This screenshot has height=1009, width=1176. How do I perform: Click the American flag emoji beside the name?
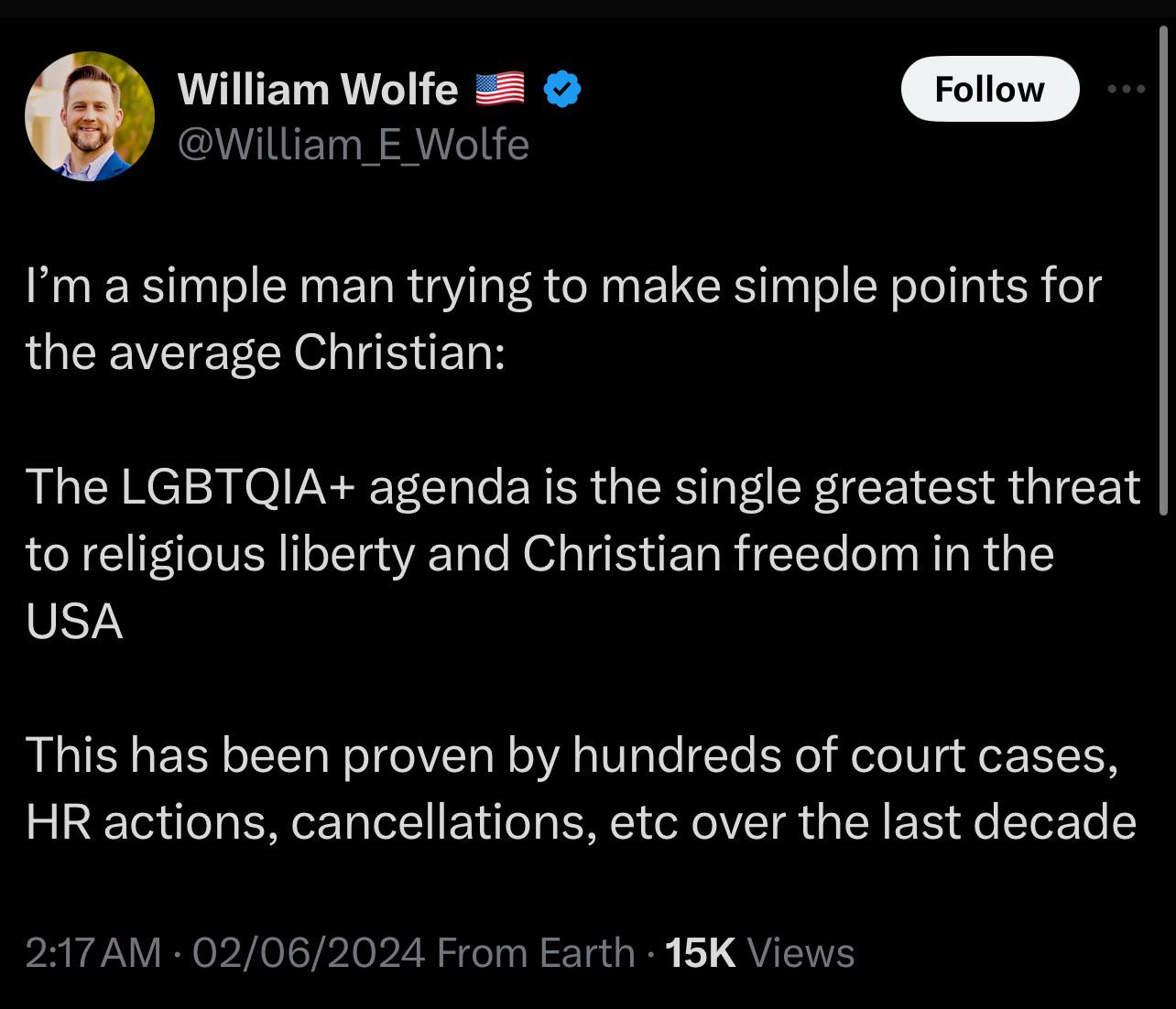coord(500,89)
